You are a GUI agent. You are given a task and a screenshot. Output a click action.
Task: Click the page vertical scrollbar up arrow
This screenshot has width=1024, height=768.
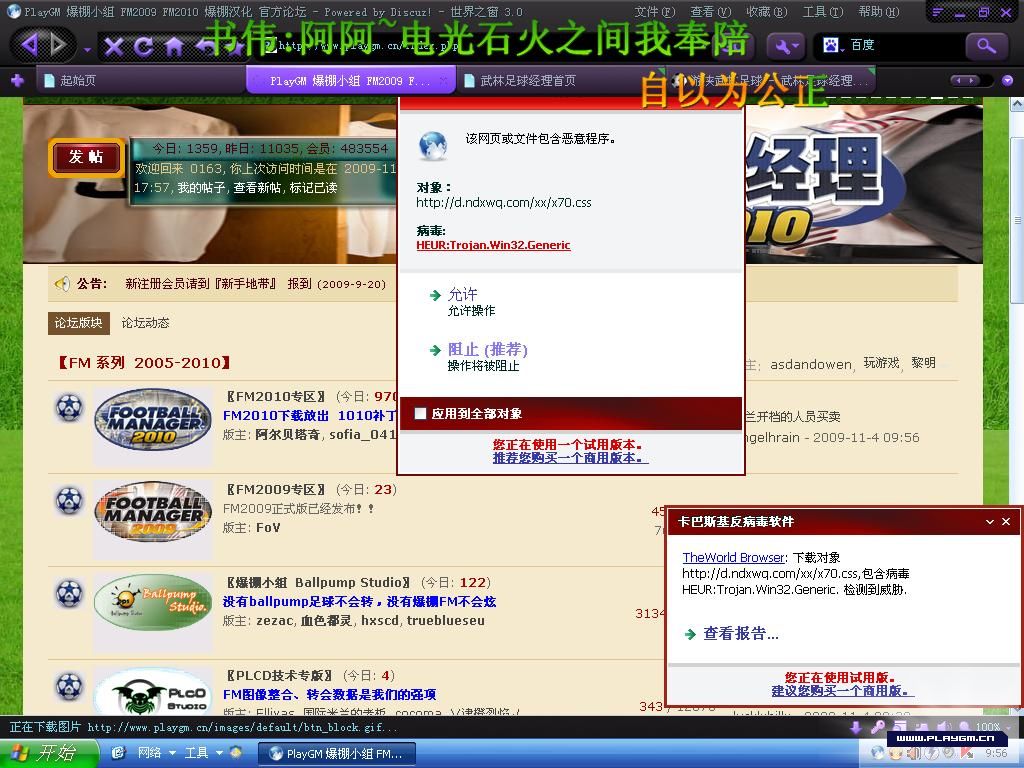point(1016,104)
